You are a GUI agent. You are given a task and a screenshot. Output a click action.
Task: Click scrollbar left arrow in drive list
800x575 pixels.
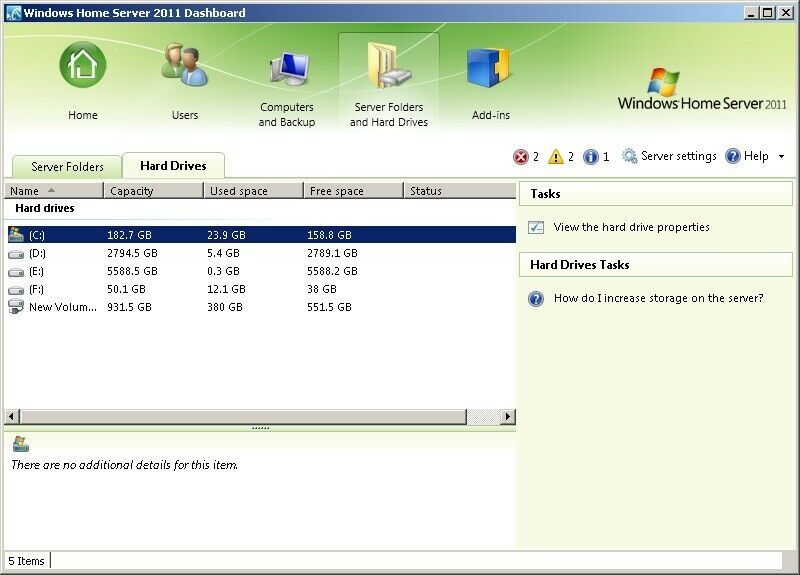point(11,416)
